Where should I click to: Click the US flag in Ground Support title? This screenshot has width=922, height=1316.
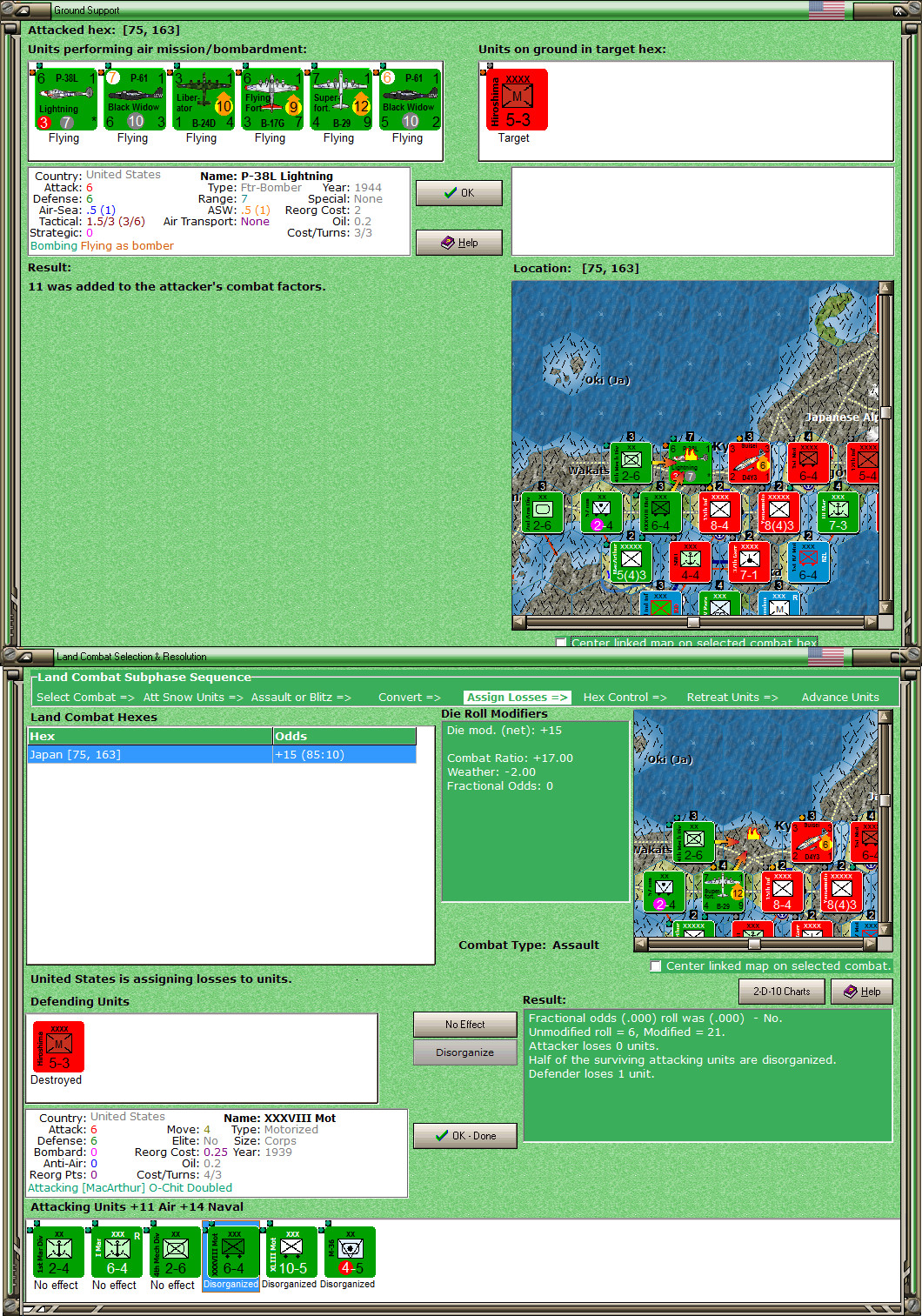pos(826,10)
